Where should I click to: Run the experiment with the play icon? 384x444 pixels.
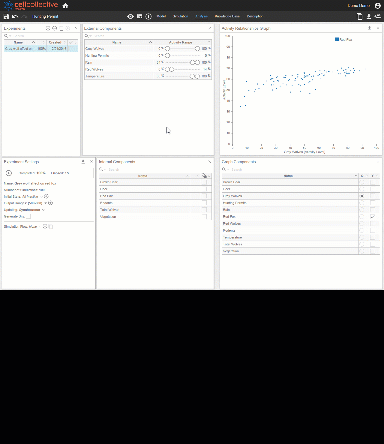pos(9,173)
